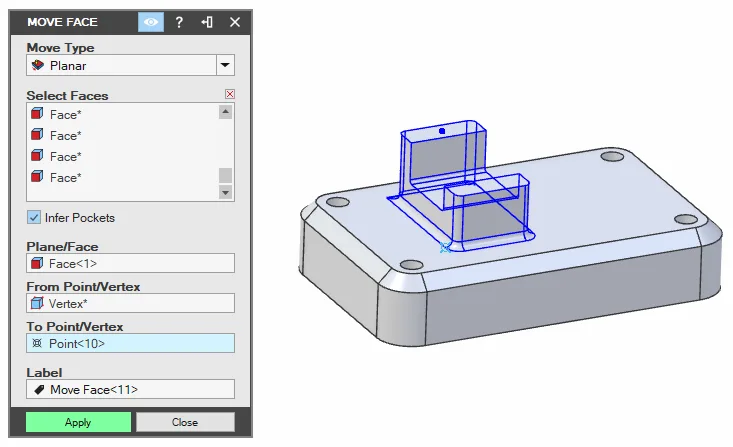This screenshot has width=733, height=447.
Task: Click the Move Face<11> label field
Action: [x=130, y=389]
